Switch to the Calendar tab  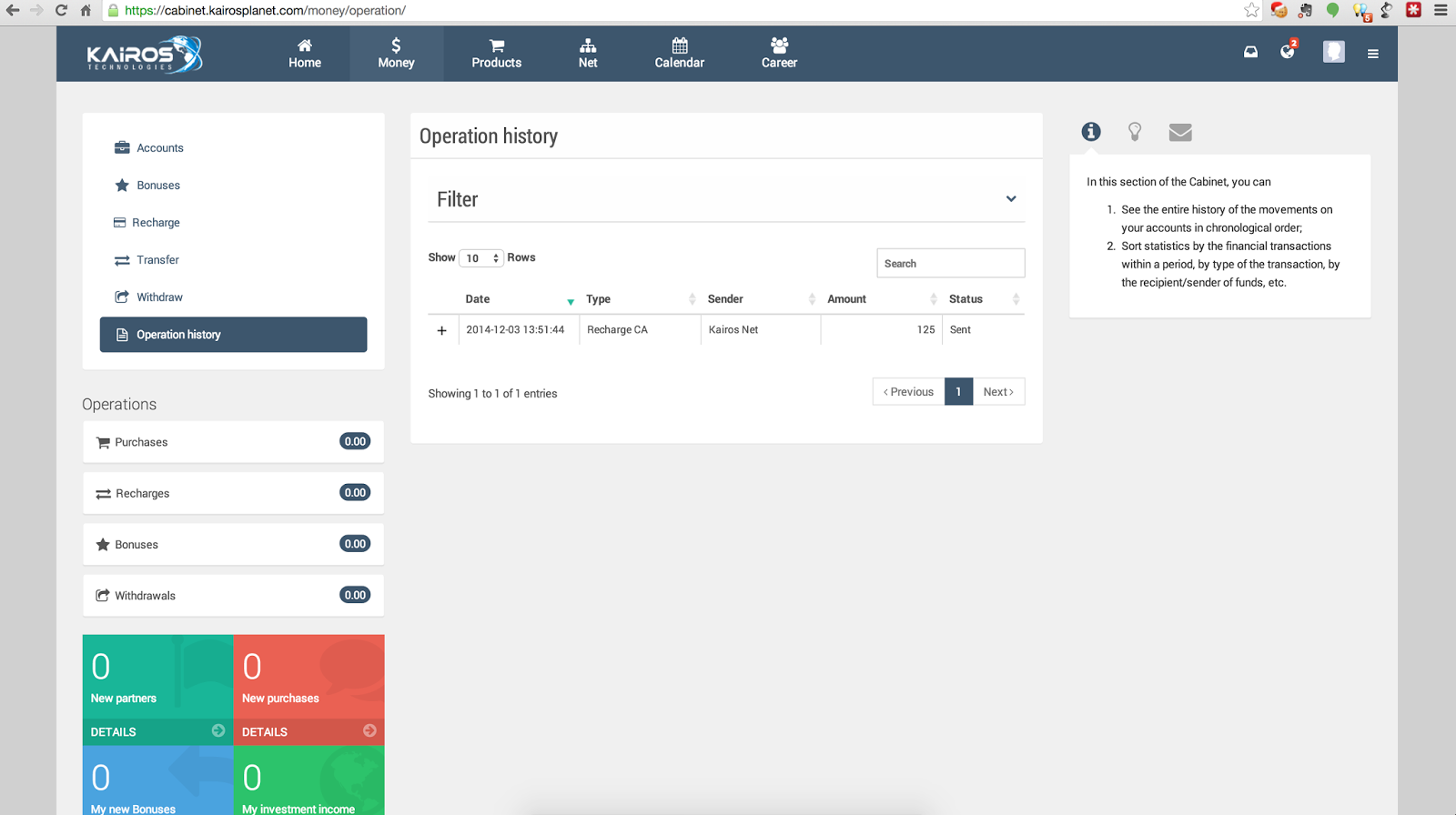(x=680, y=54)
